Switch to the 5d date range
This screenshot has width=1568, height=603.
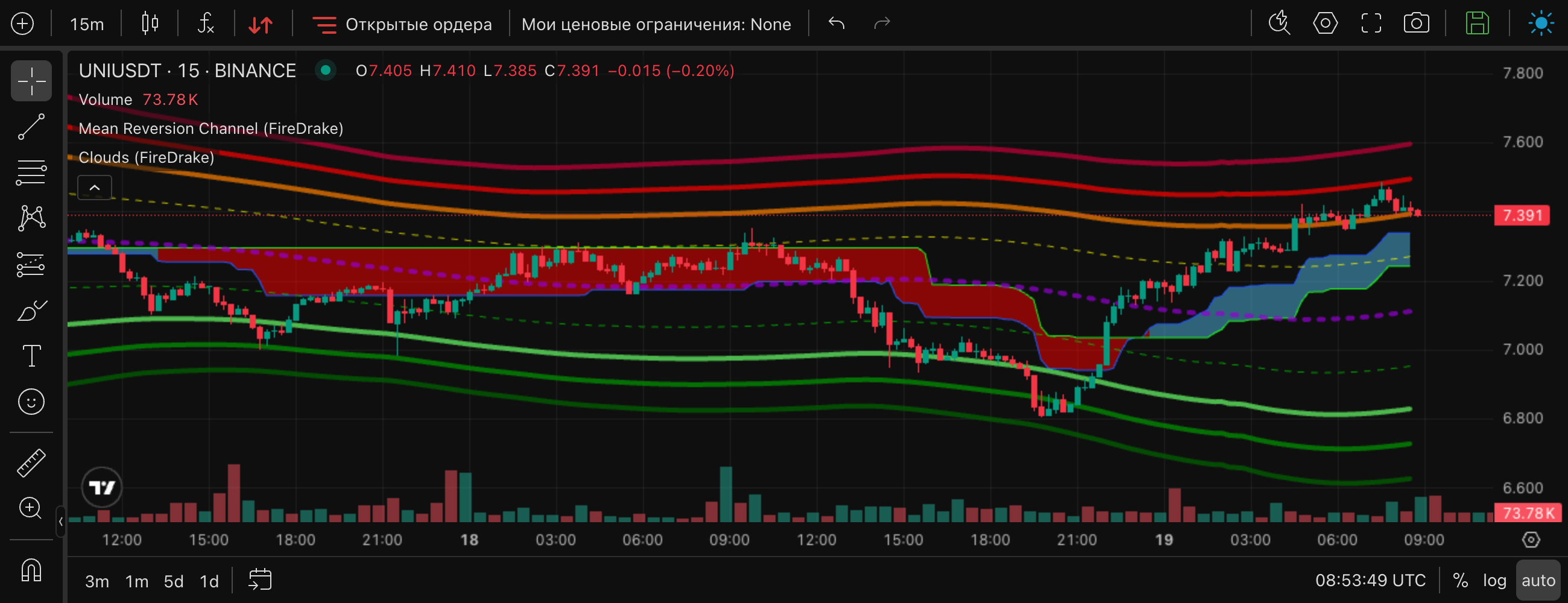point(174,581)
